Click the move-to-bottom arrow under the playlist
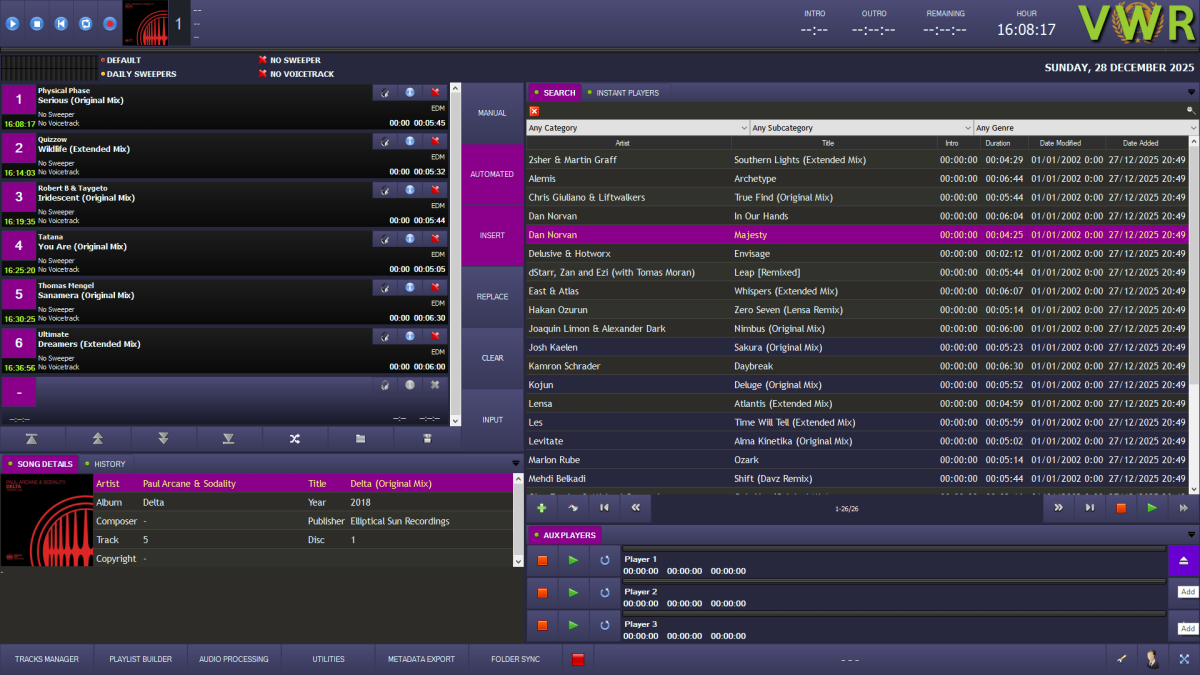 (x=229, y=438)
